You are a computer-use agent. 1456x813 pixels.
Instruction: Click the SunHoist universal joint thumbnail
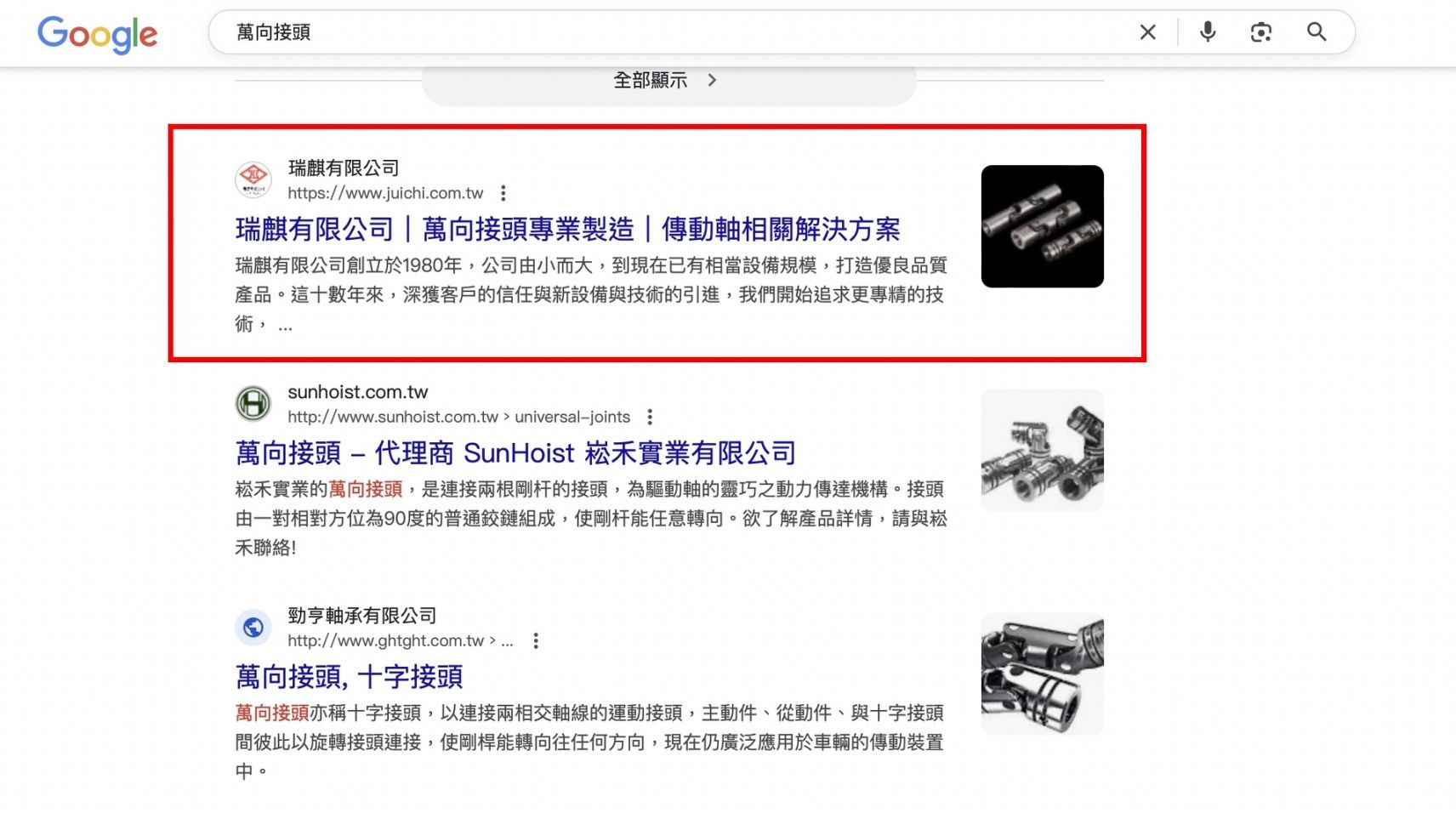(x=1042, y=450)
